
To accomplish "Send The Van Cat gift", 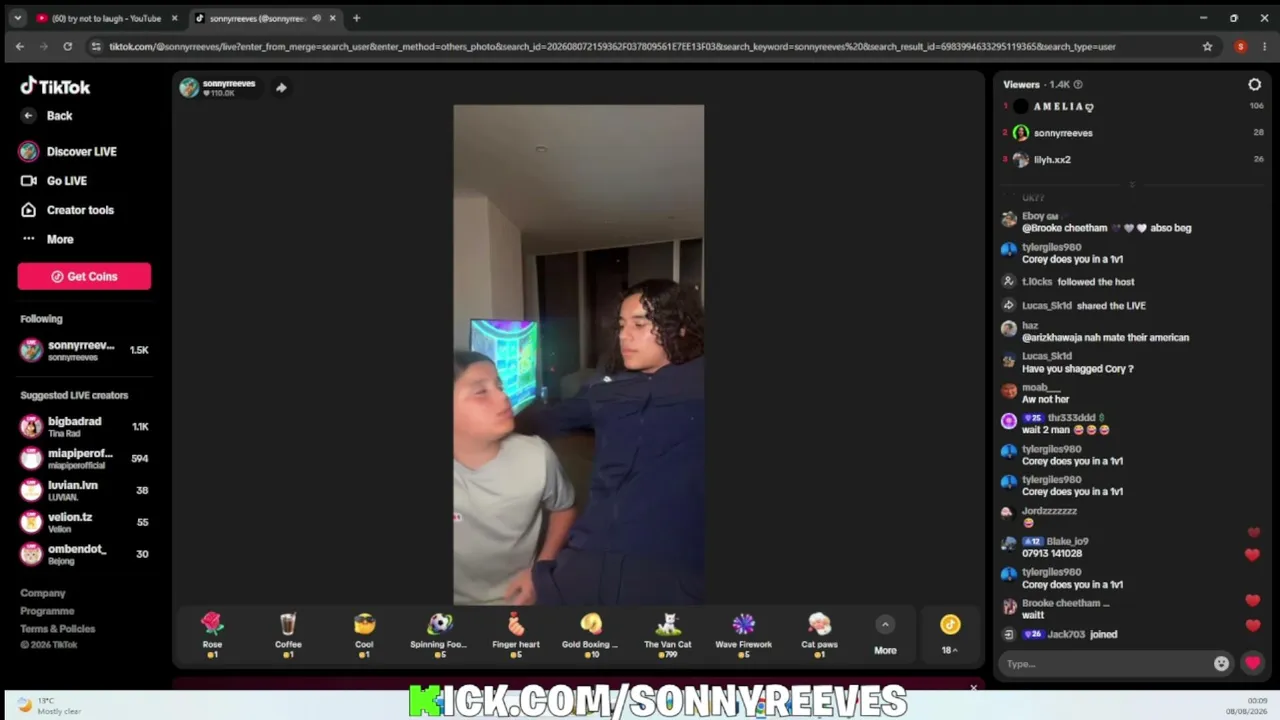I will (667, 636).
